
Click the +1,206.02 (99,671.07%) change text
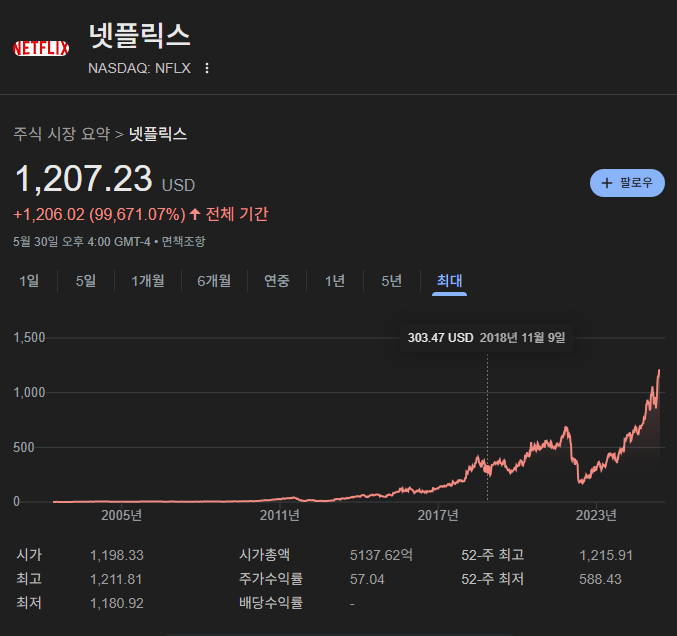(99, 215)
